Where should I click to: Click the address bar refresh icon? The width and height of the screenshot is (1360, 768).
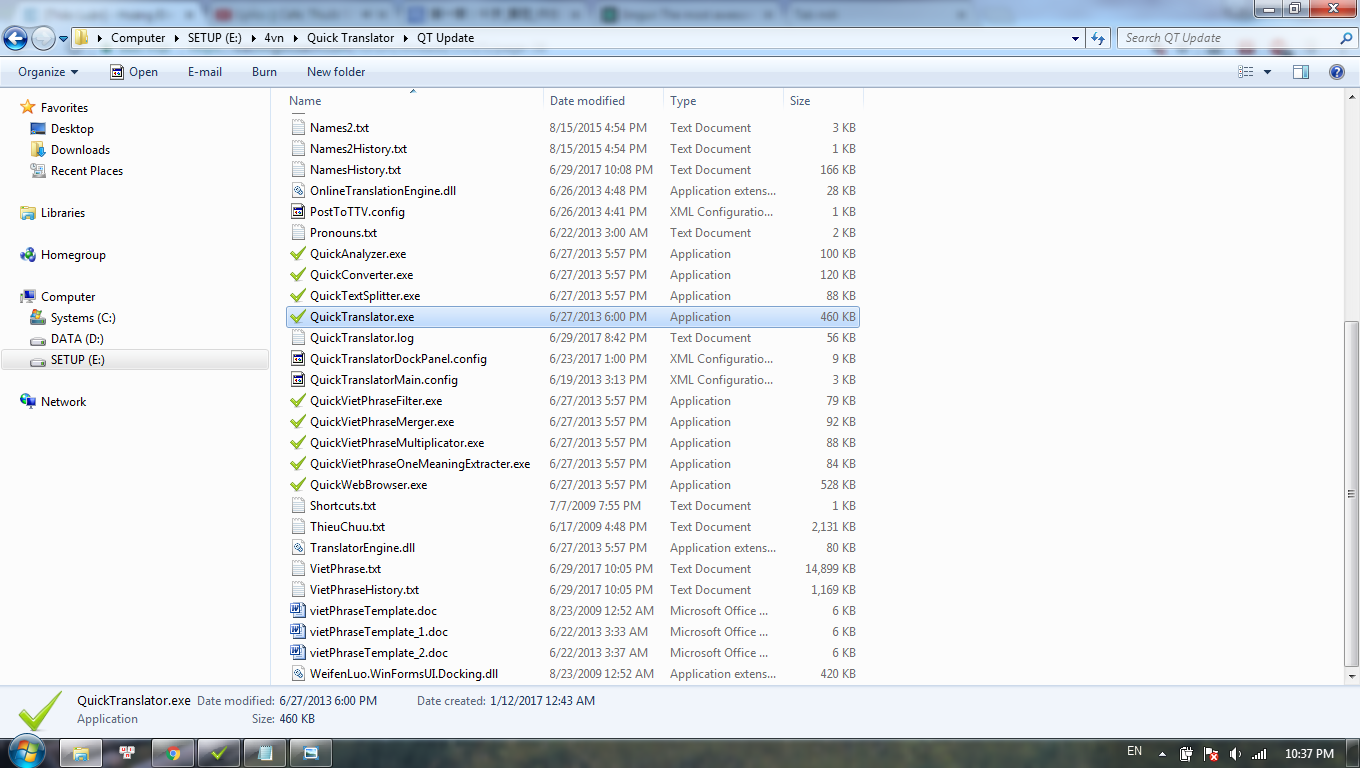point(1099,38)
